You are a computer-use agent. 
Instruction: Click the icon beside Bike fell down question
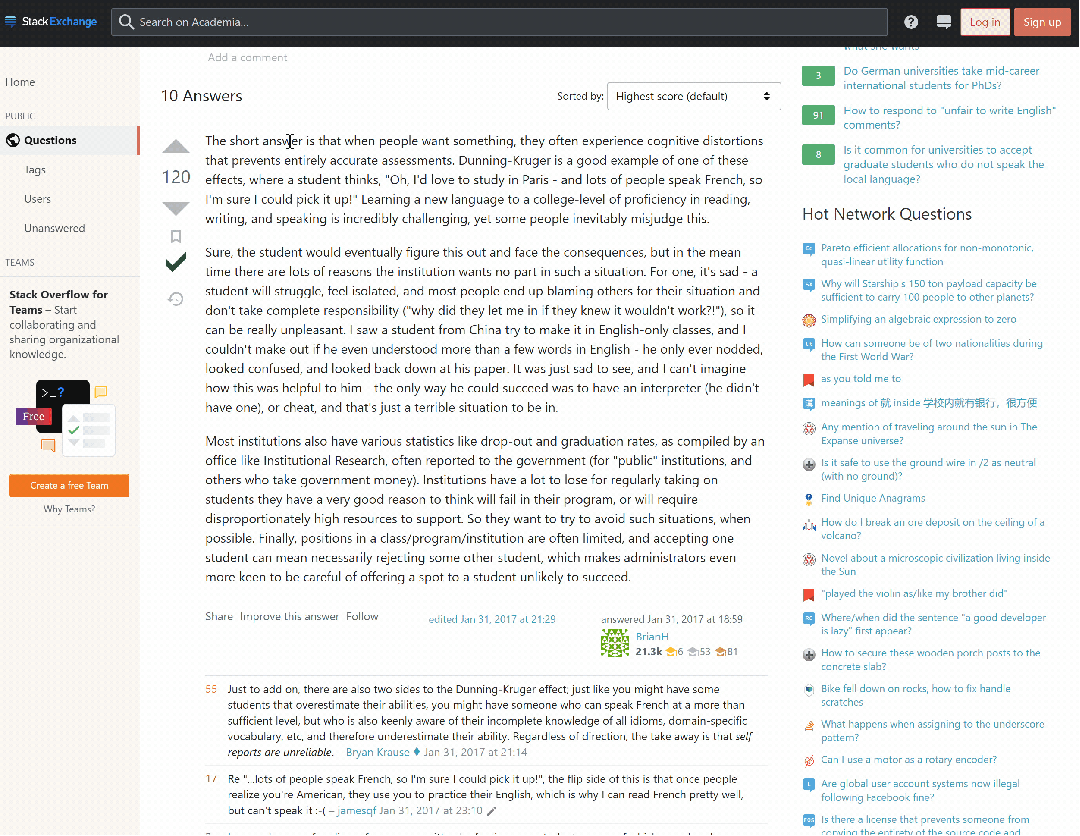coord(809,689)
